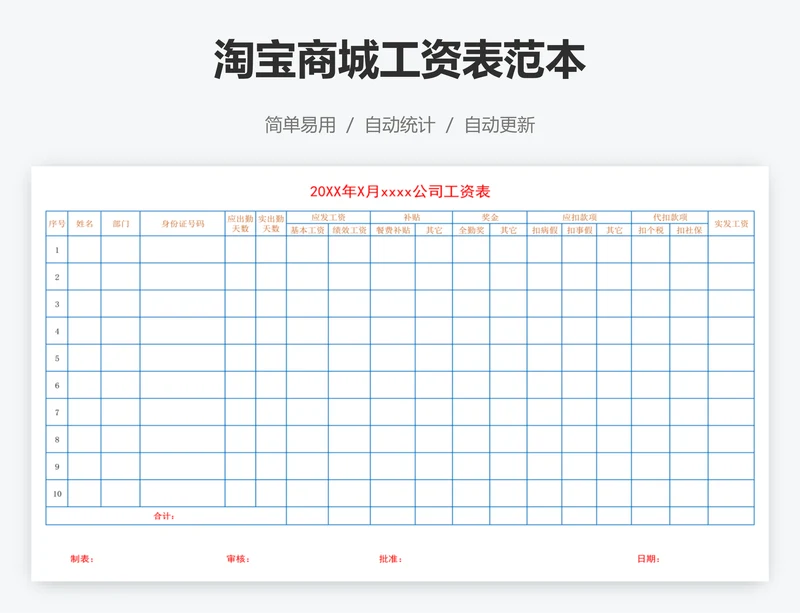
Task: Click the empty 姓名 cell in row 1
Action: (x=84, y=250)
